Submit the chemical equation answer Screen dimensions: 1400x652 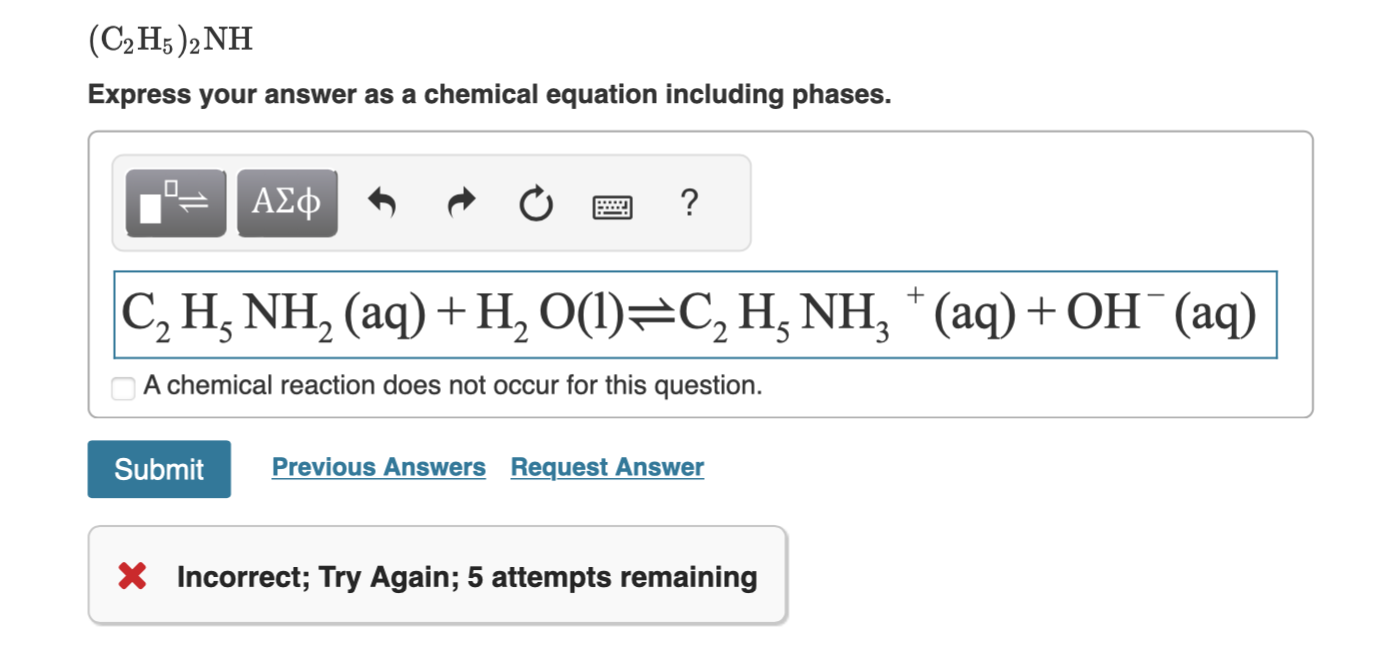[158, 468]
